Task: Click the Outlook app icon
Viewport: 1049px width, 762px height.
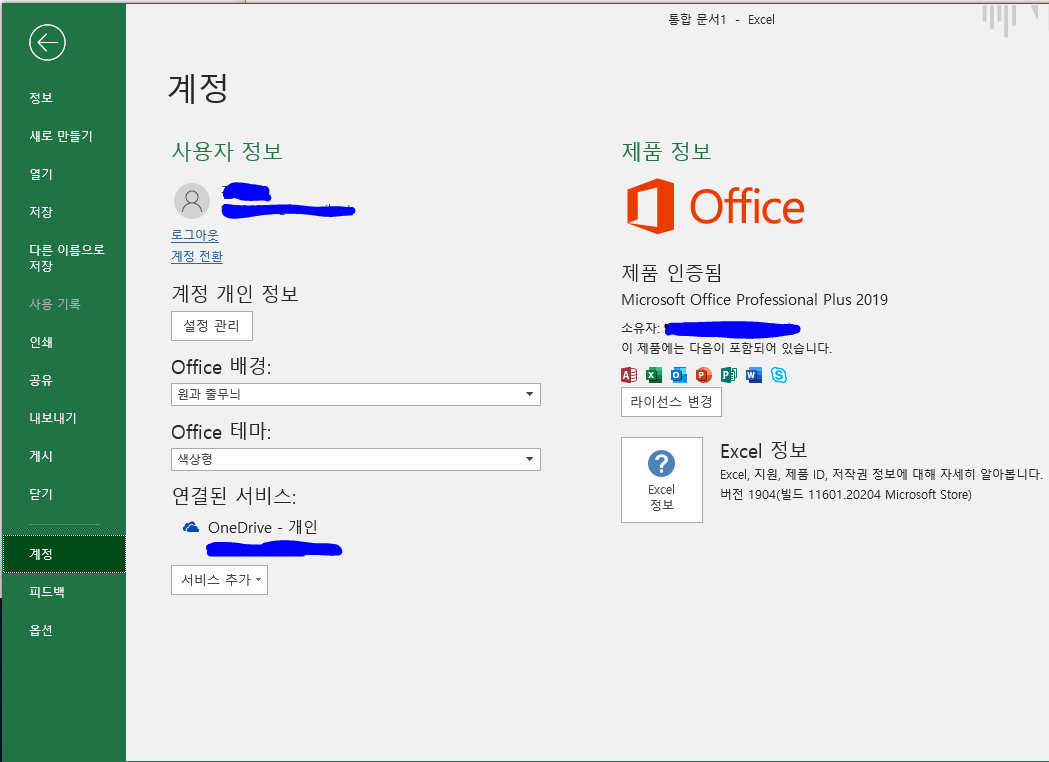Action: (678, 375)
